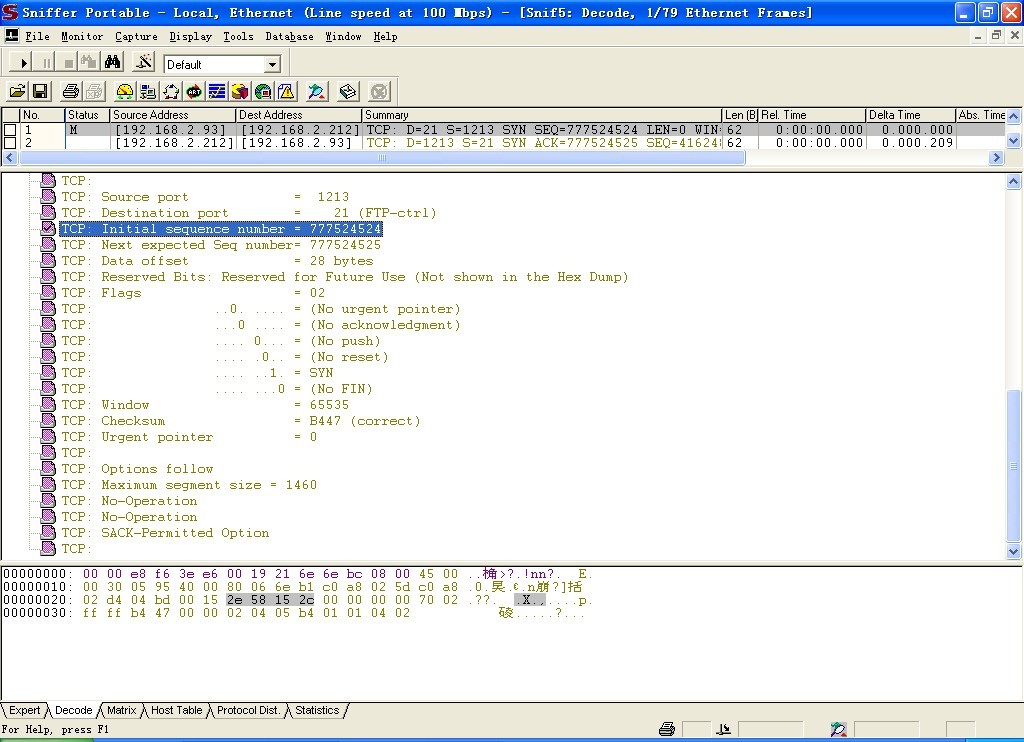Select the Flags = 02 line
This screenshot has height=742, width=1024.
pos(193,293)
